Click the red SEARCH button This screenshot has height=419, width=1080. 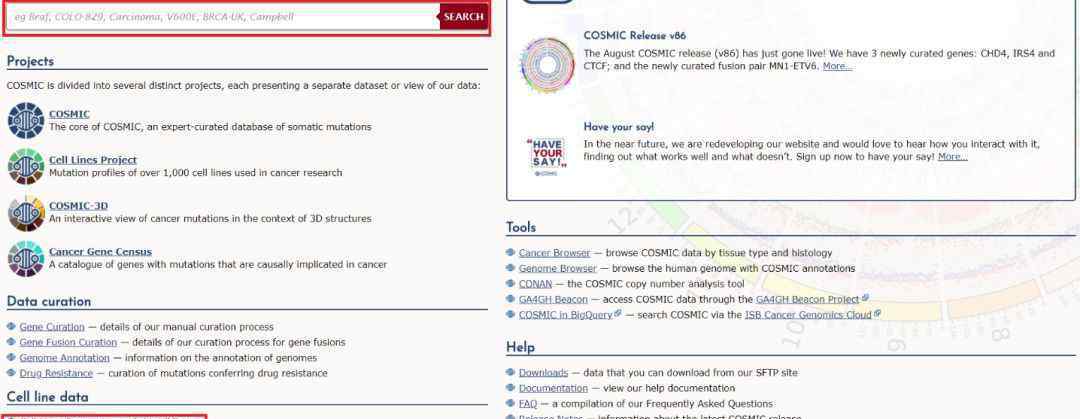[x=464, y=17]
